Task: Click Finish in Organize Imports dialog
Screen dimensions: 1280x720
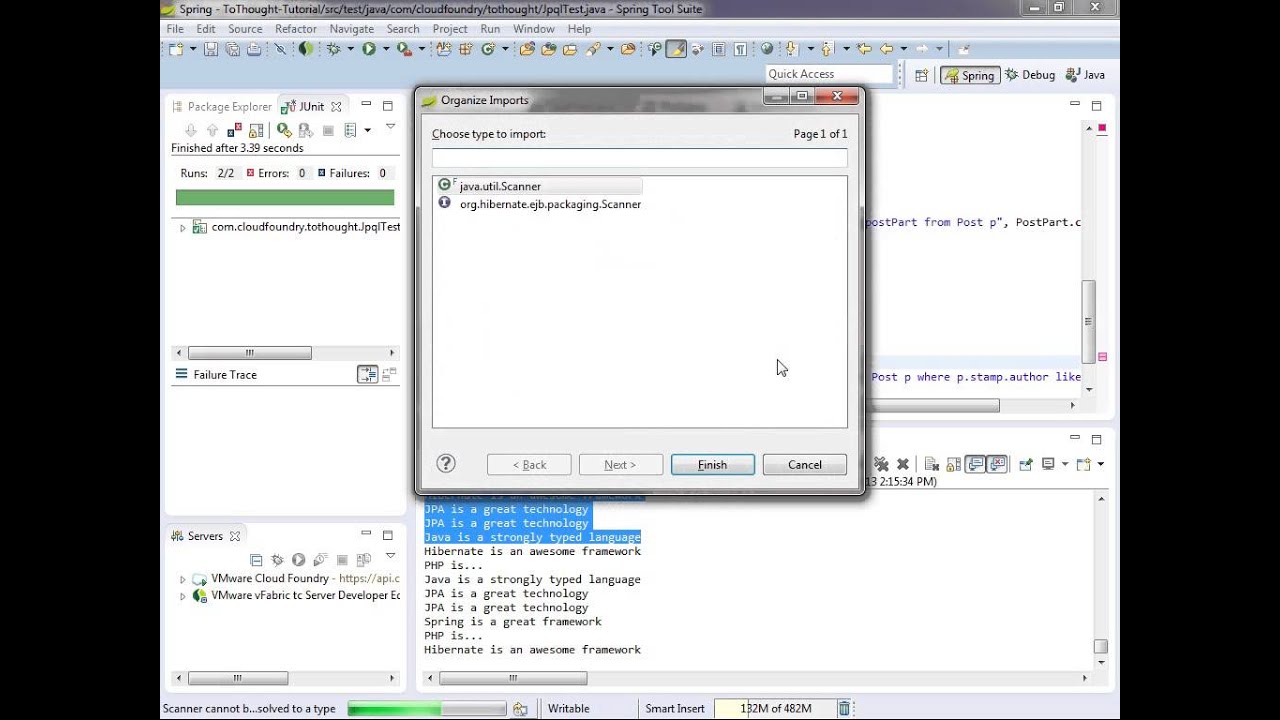Action: point(712,465)
